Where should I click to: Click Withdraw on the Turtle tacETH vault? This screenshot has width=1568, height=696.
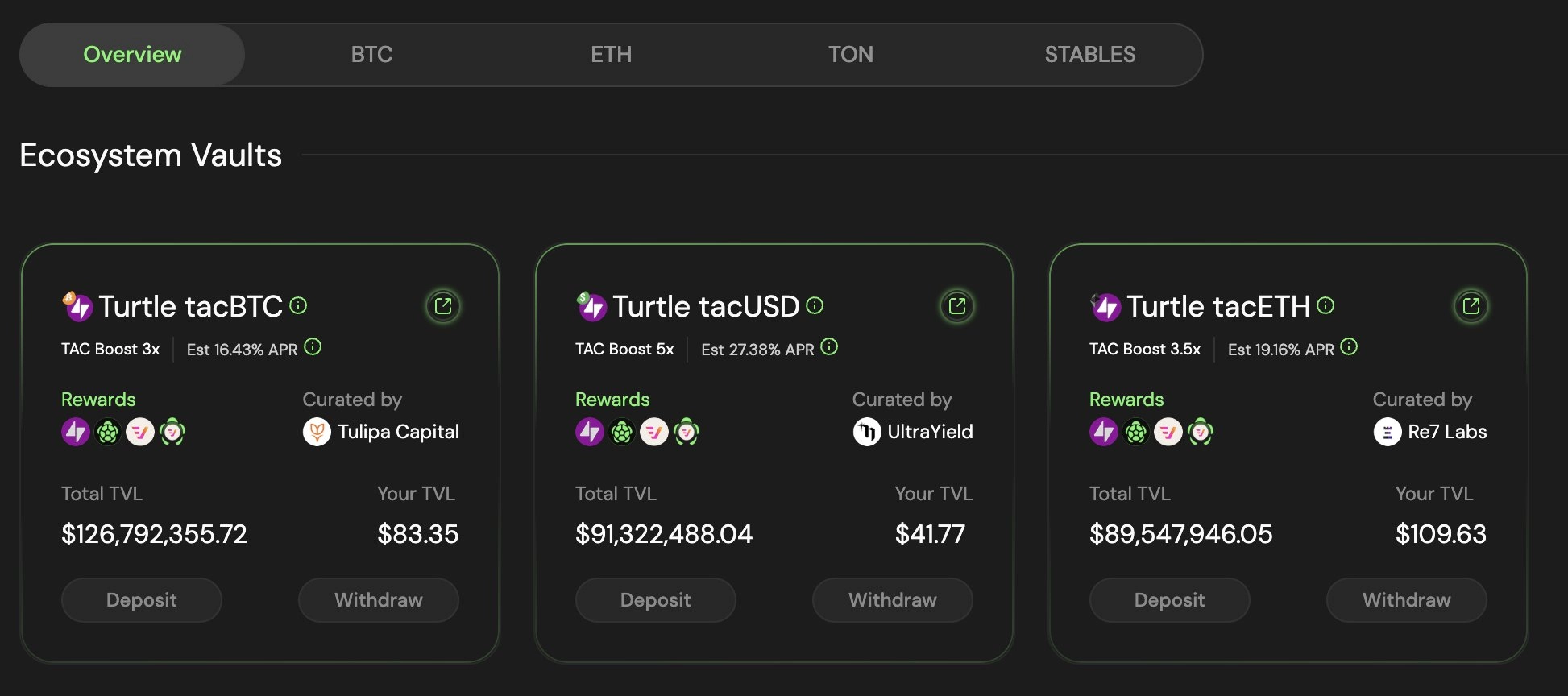1406,599
